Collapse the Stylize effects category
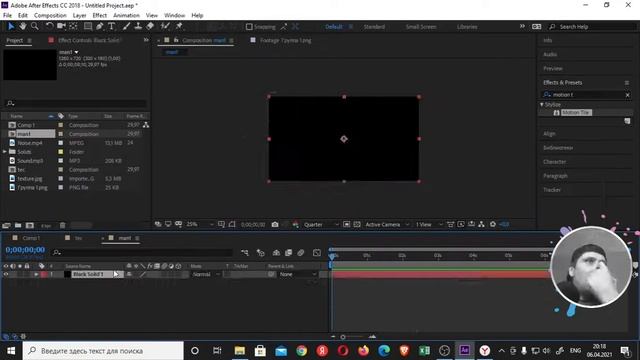 point(542,104)
